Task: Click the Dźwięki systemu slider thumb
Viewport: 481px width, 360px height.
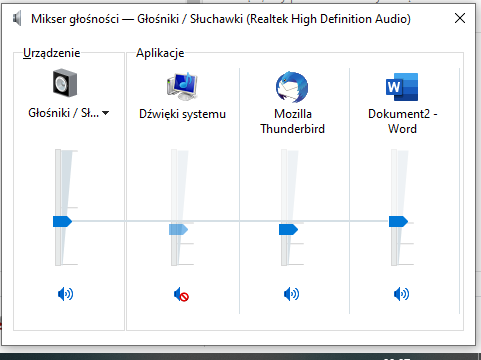Action: (x=178, y=229)
